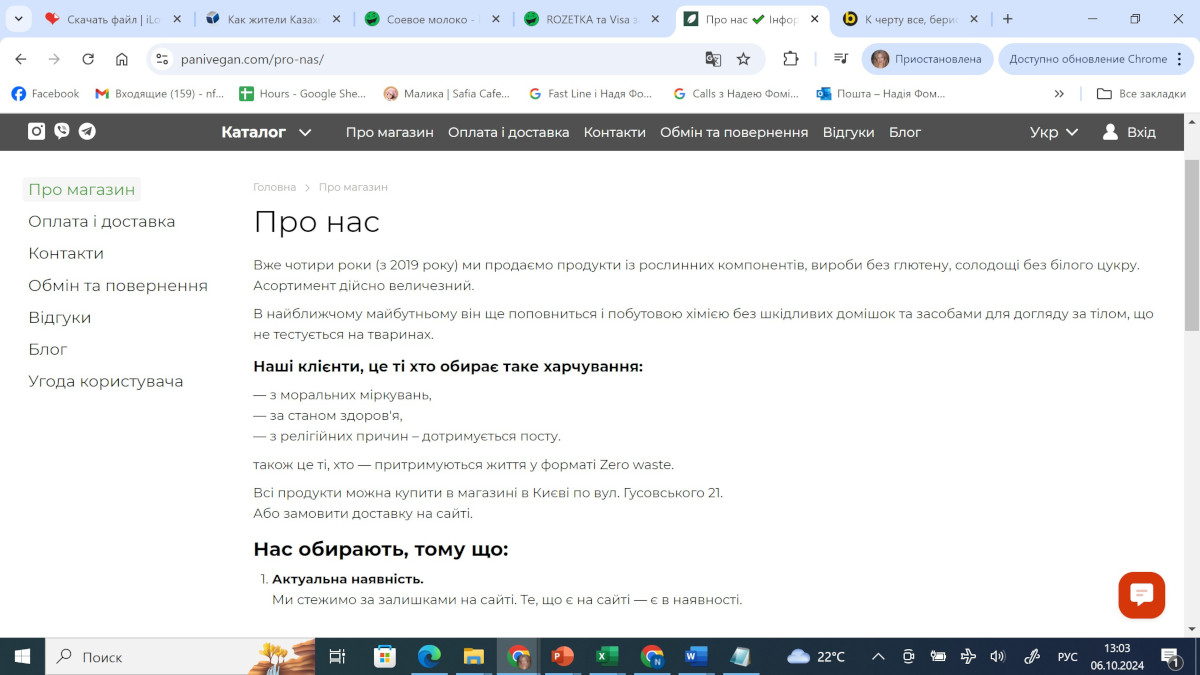Click the Google Translate icon in address bar
The height and width of the screenshot is (675, 1200).
click(x=713, y=59)
